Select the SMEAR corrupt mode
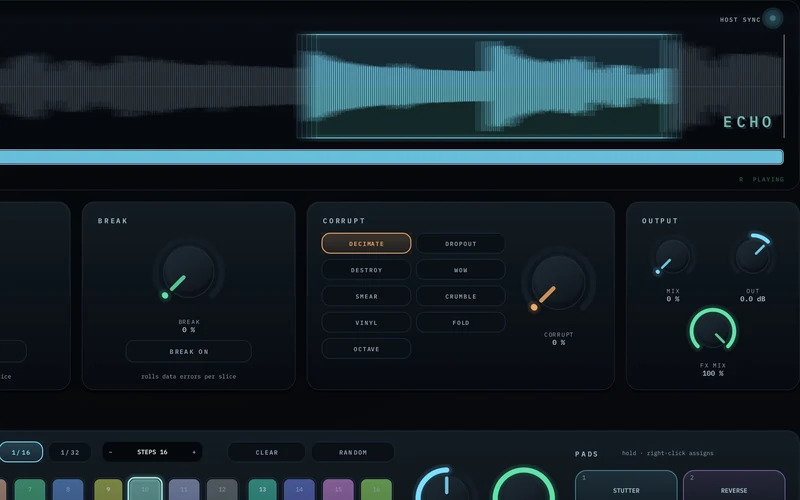Image resolution: width=800 pixels, height=500 pixels. click(366, 296)
